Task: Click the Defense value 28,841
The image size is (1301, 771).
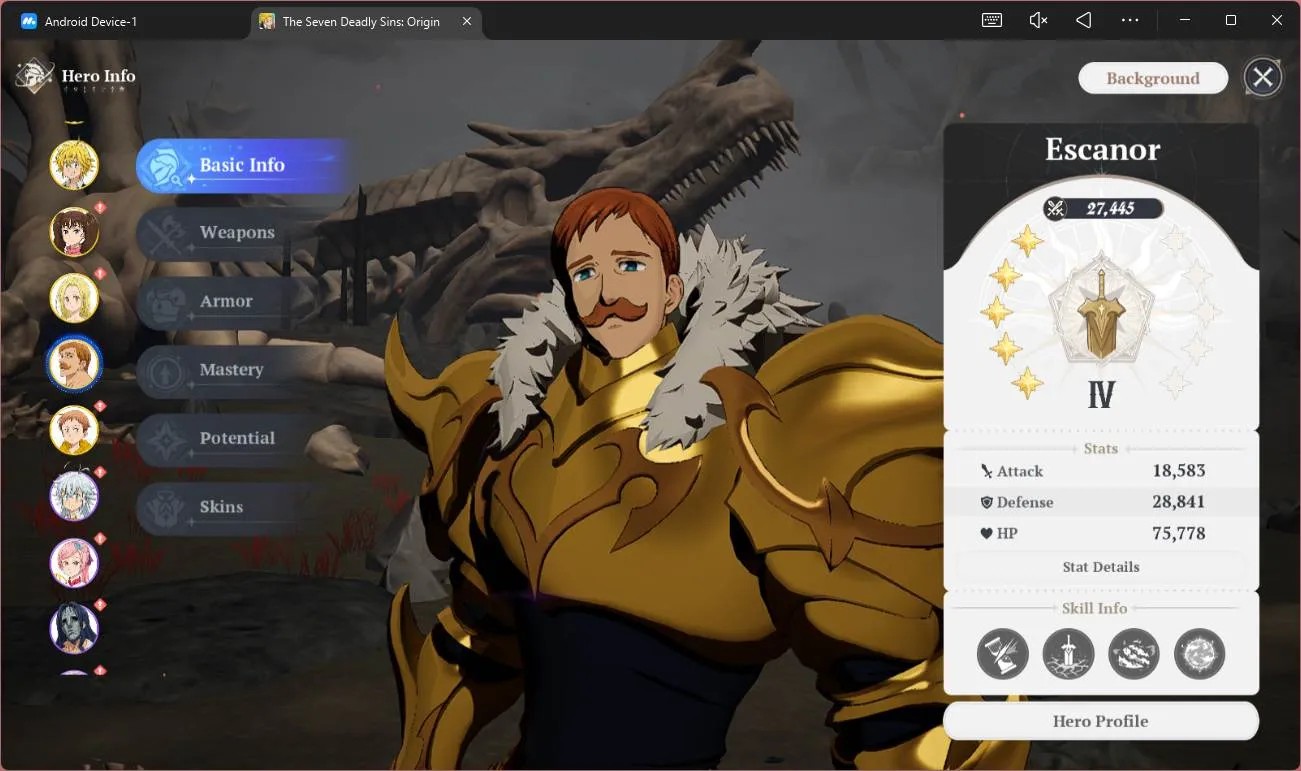Action: (x=1179, y=502)
